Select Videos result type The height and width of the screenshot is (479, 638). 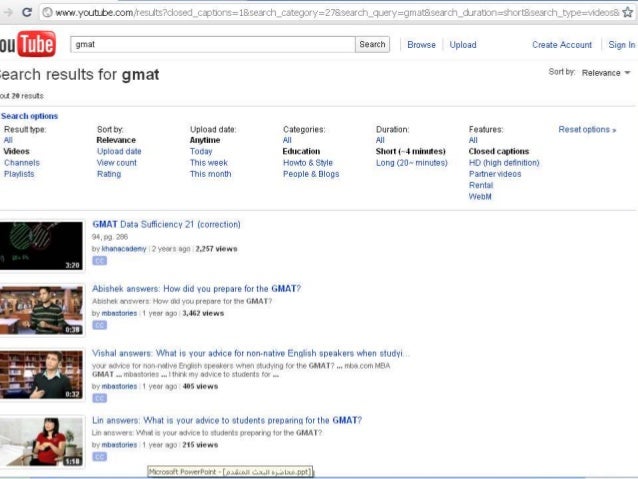[x=17, y=151]
